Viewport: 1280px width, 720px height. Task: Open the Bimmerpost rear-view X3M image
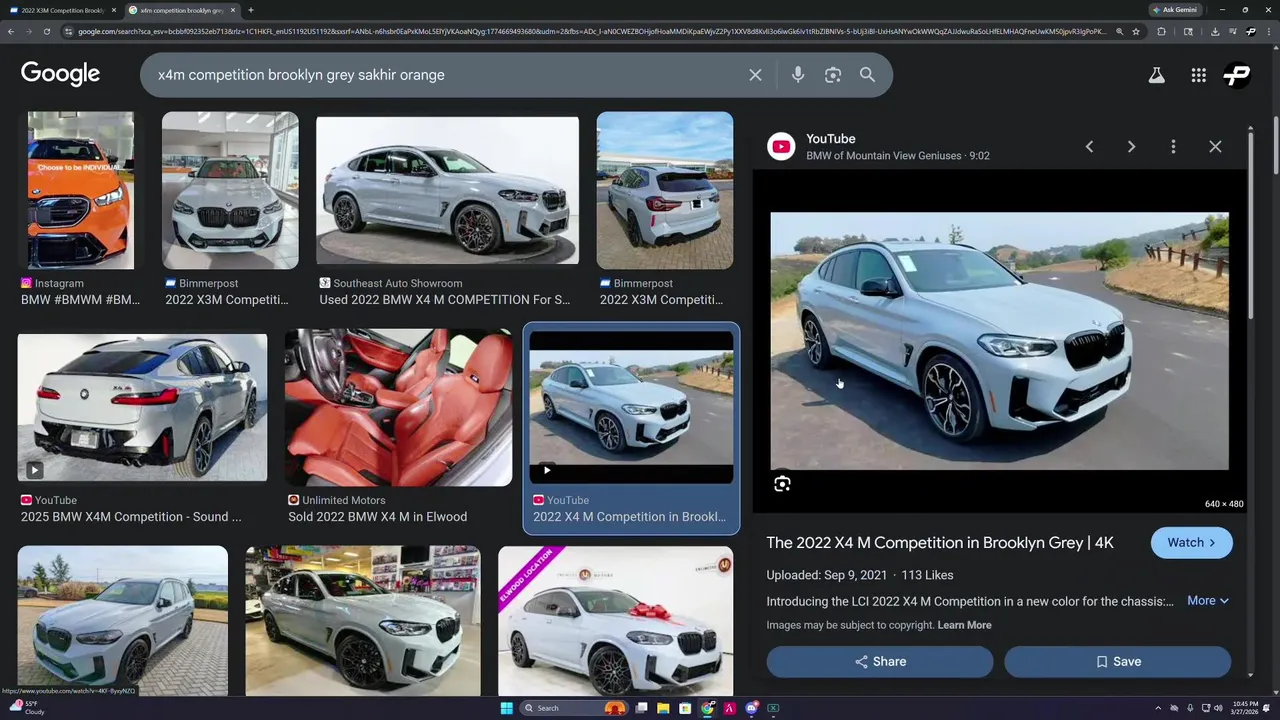[664, 191]
